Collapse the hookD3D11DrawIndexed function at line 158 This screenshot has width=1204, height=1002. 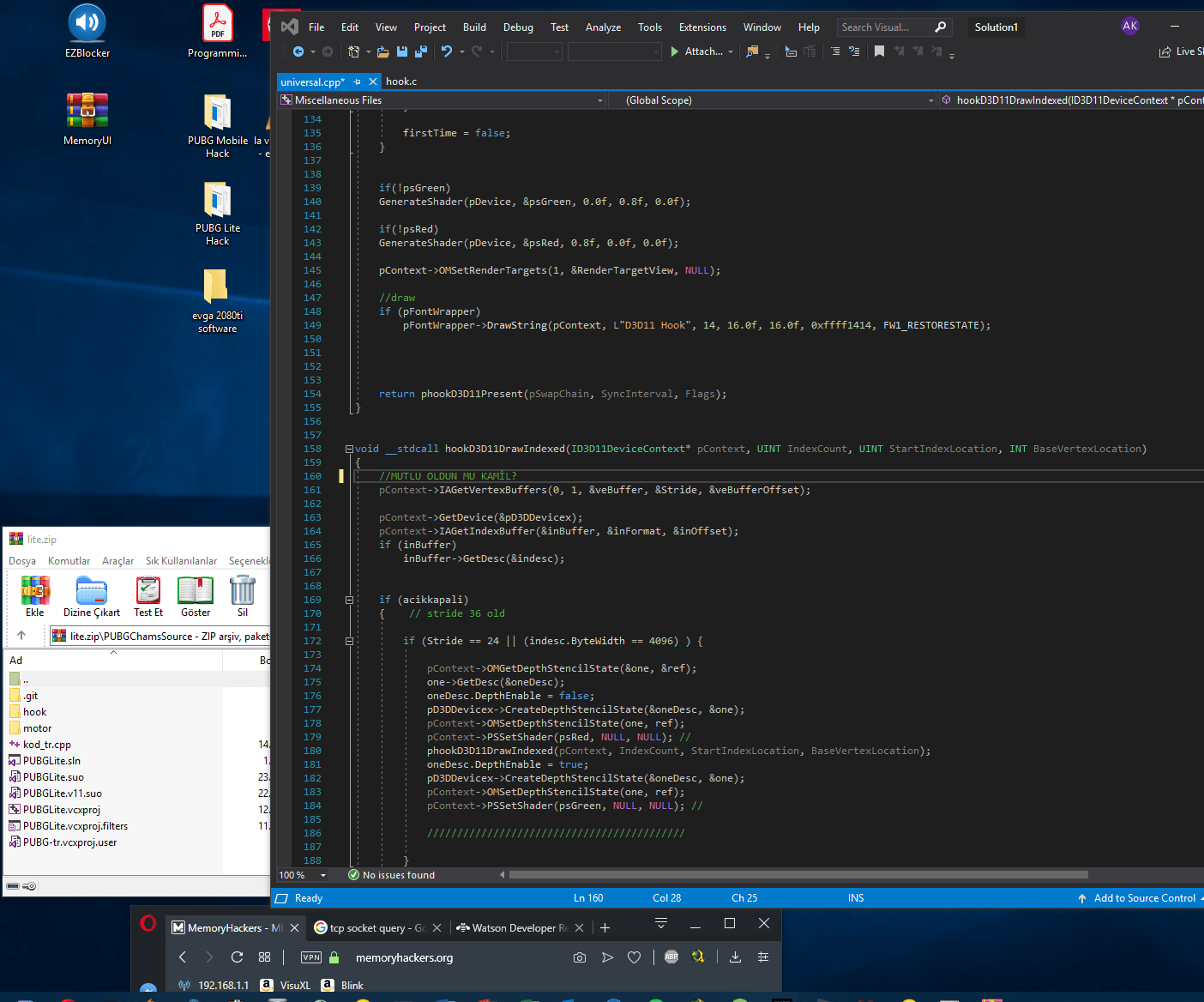[x=350, y=449]
